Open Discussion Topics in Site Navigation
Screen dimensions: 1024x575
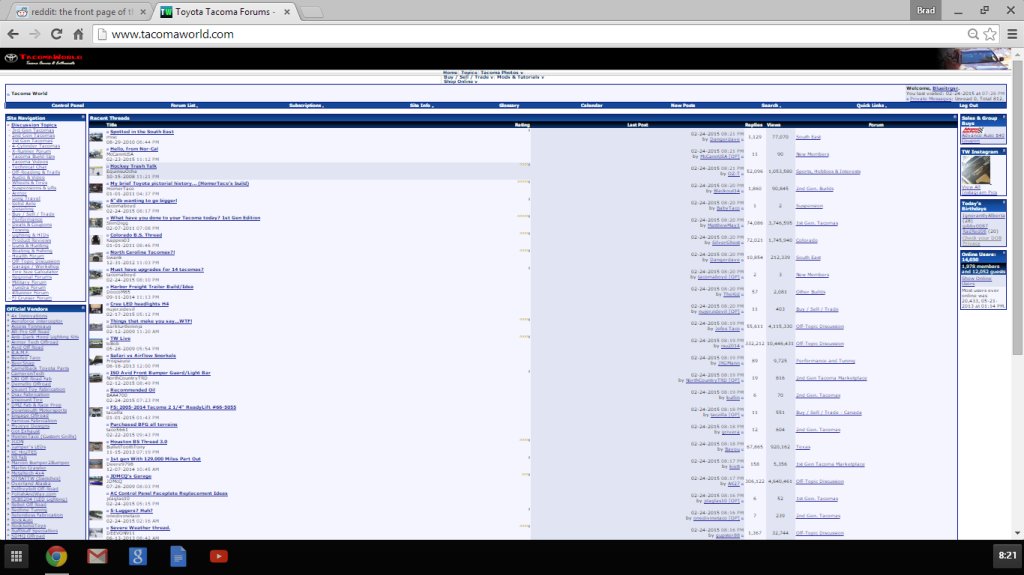(34, 125)
